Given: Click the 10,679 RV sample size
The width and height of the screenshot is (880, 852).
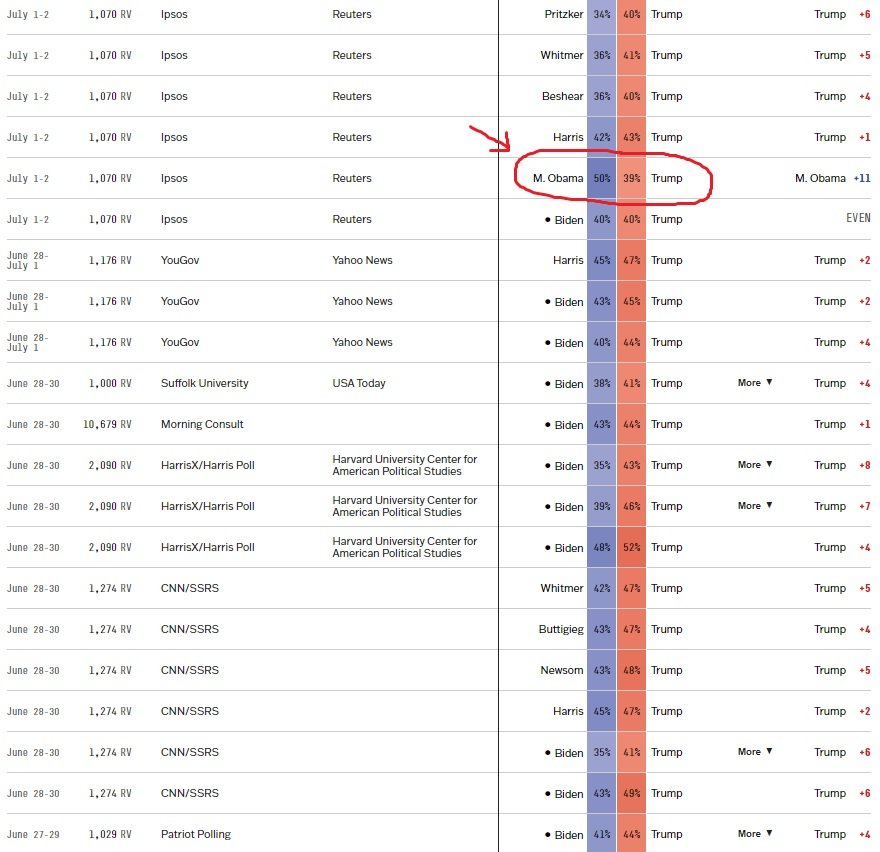Looking at the screenshot, I should [x=107, y=424].
